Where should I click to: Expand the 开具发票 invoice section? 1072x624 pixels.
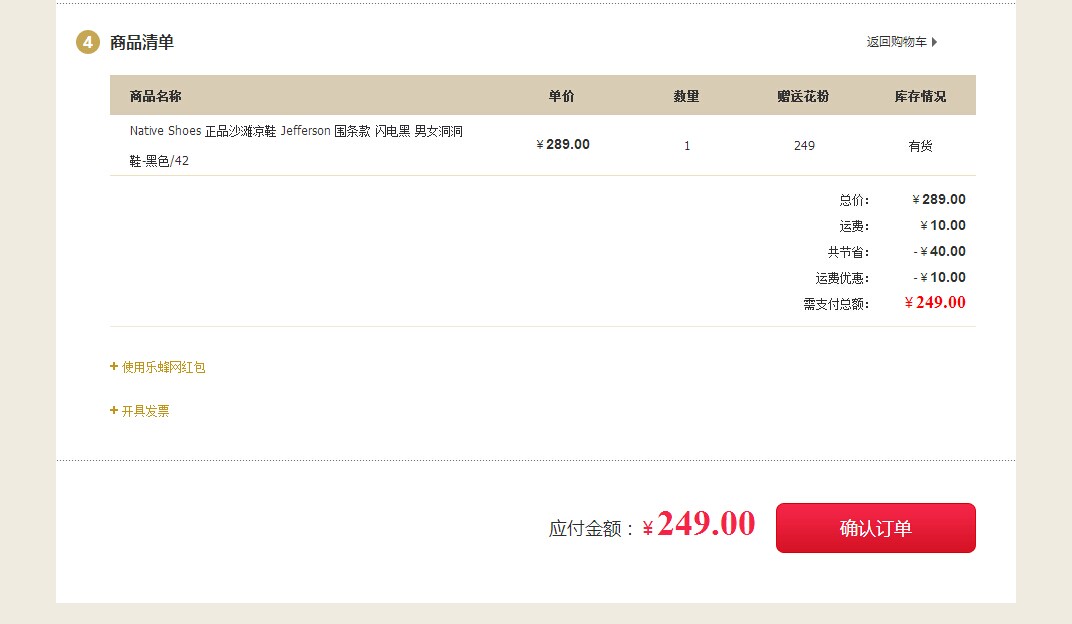145,411
